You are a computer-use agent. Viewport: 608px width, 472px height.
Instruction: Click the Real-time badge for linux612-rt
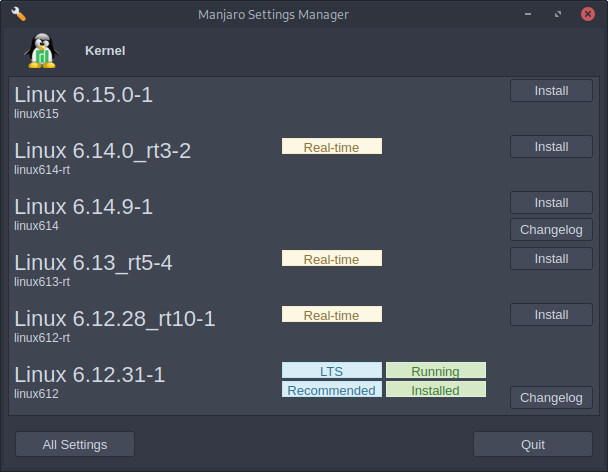click(x=332, y=314)
